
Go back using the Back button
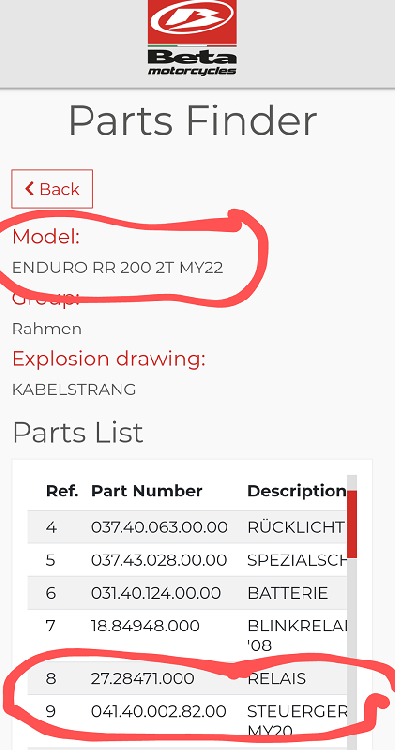[52, 189]
